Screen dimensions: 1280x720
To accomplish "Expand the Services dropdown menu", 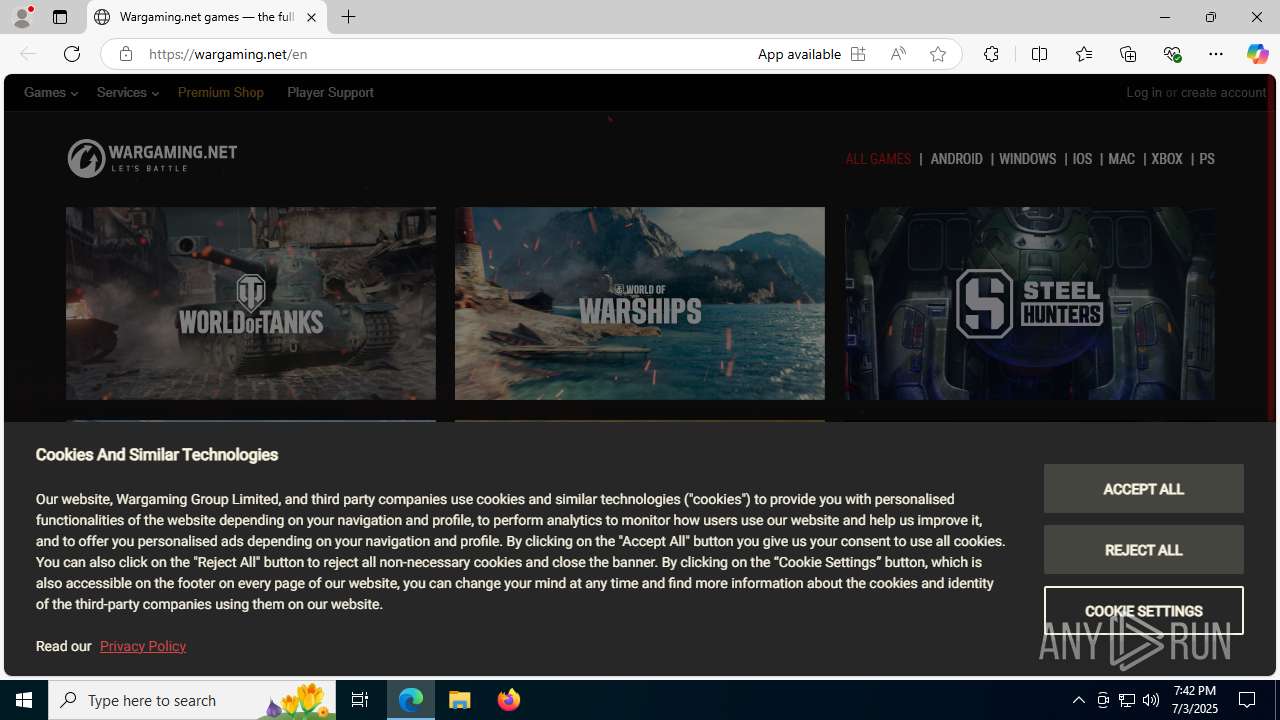I will (x=127, y=92).
